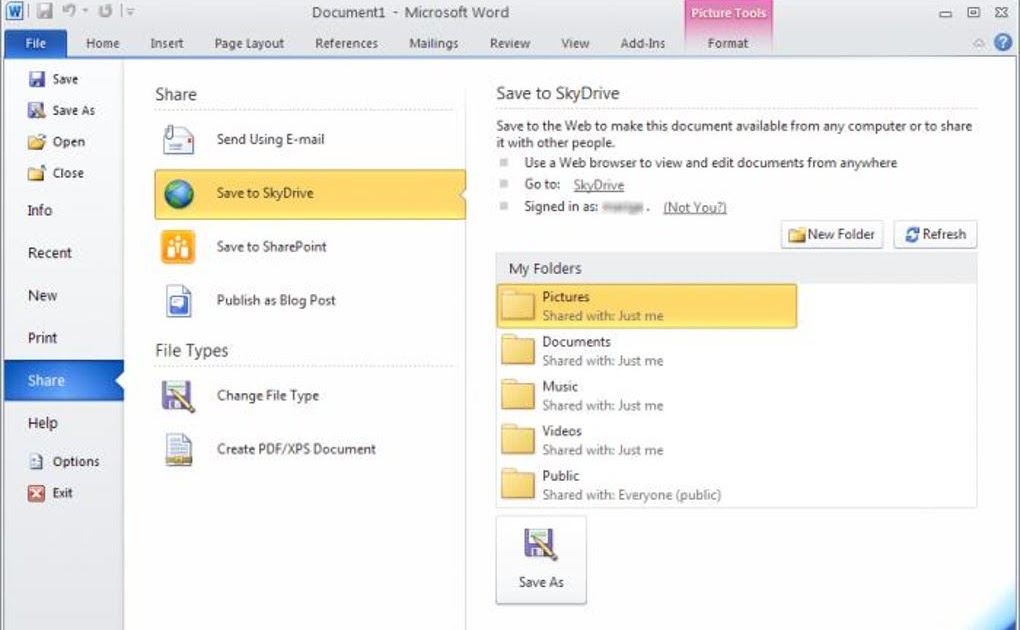Select the 'Music' folder name
The height and width of the screenshot is (630, 1020).
(x=560, y=387)
